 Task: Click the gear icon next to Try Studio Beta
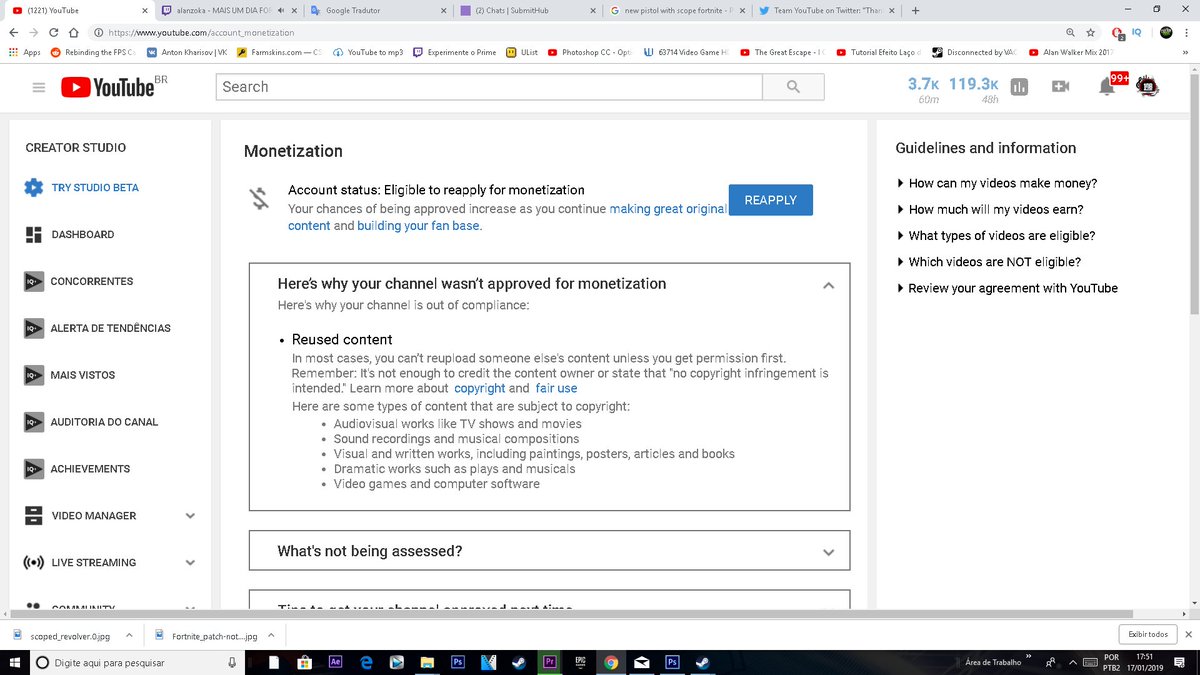[x=33, y=188]
